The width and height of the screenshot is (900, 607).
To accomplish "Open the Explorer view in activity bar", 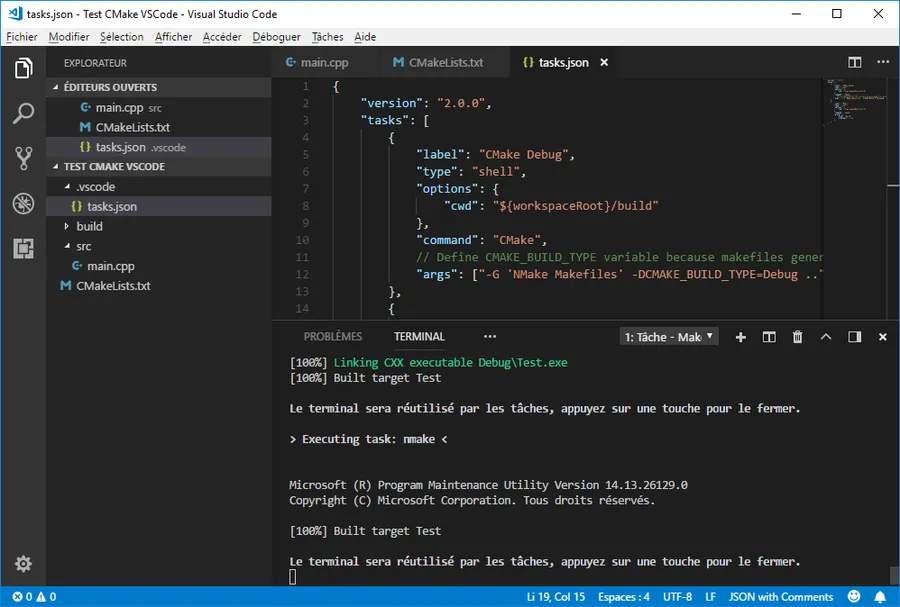I will point(24,68).
